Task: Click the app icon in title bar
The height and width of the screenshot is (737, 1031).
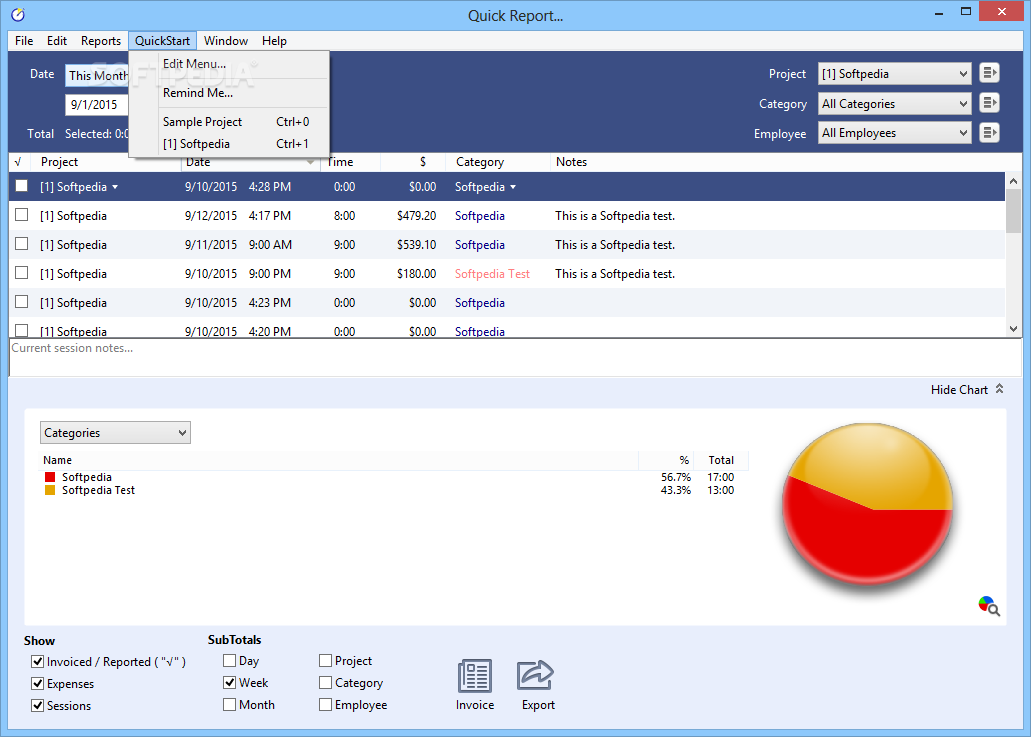Action: point(18,14)
